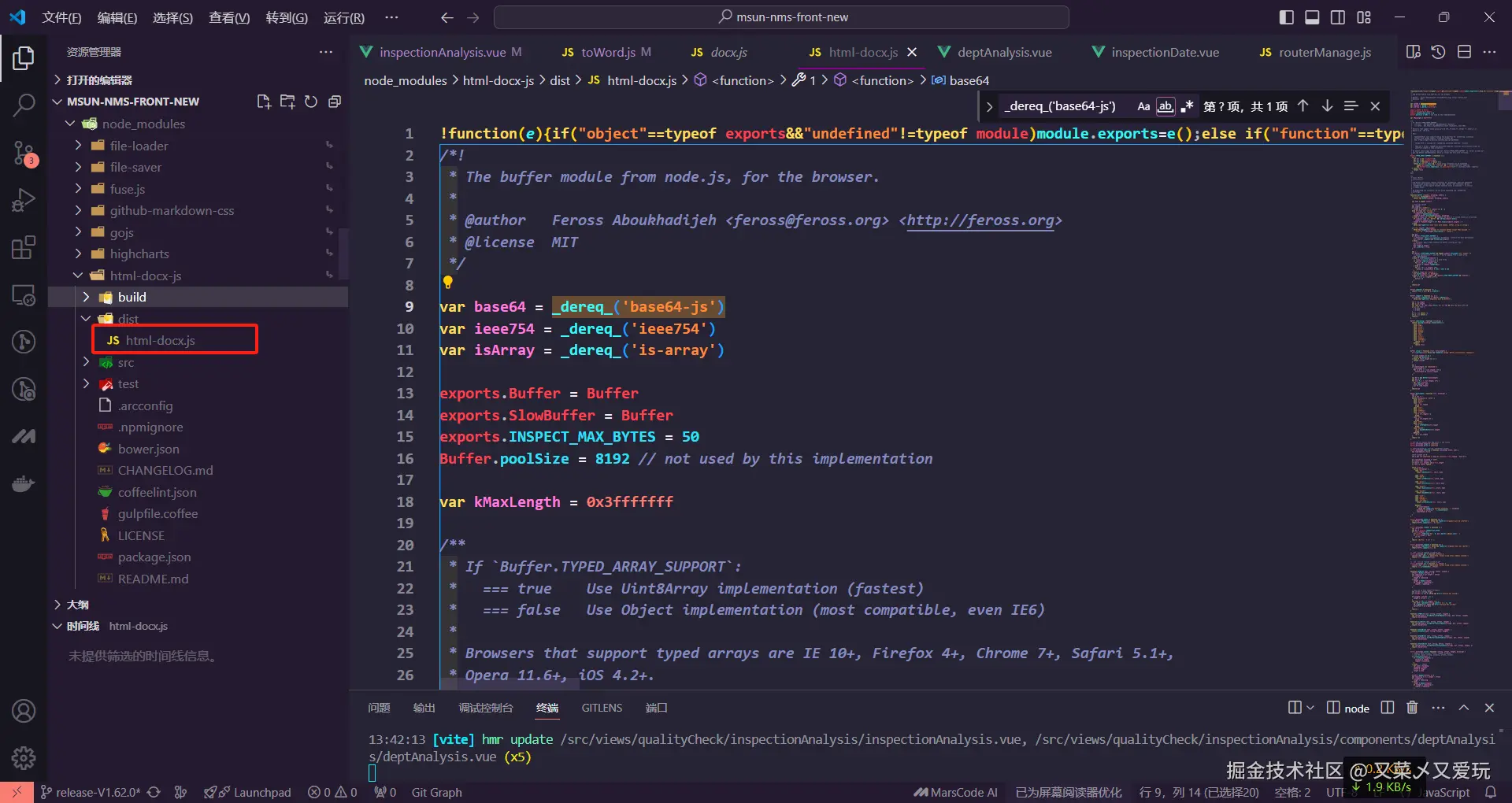Image resolution: width=1512 pixels, height=803 pixels.
Task: Open the Accounts menu
Action: tap(24, 711)
